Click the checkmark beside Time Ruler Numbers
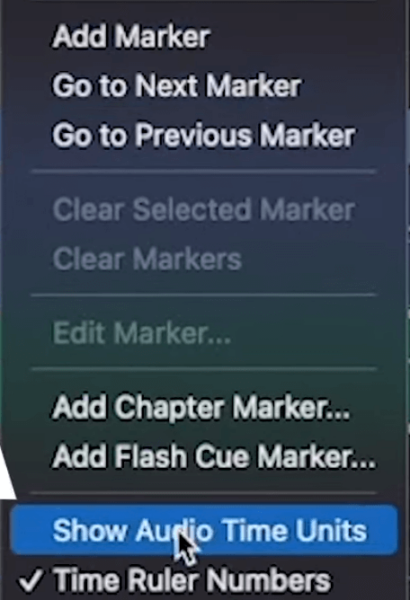Screen dimensions: 410x600 click(x=31, y=580)
